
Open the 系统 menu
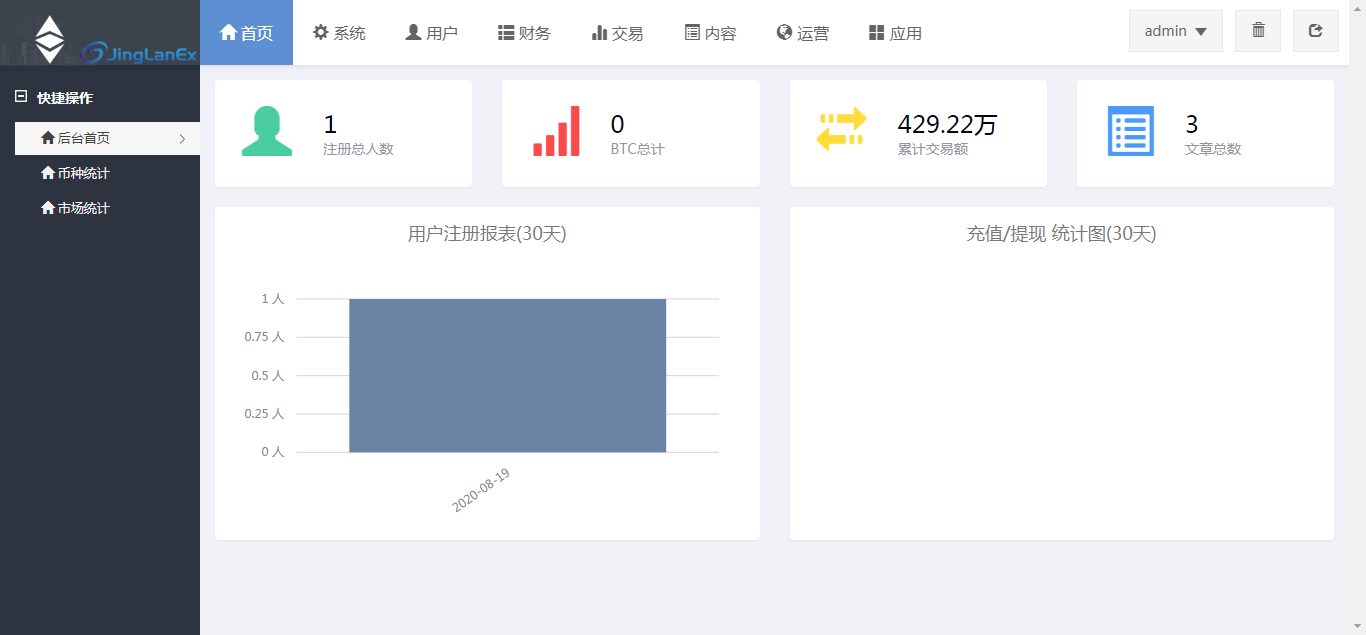point(339,33)
